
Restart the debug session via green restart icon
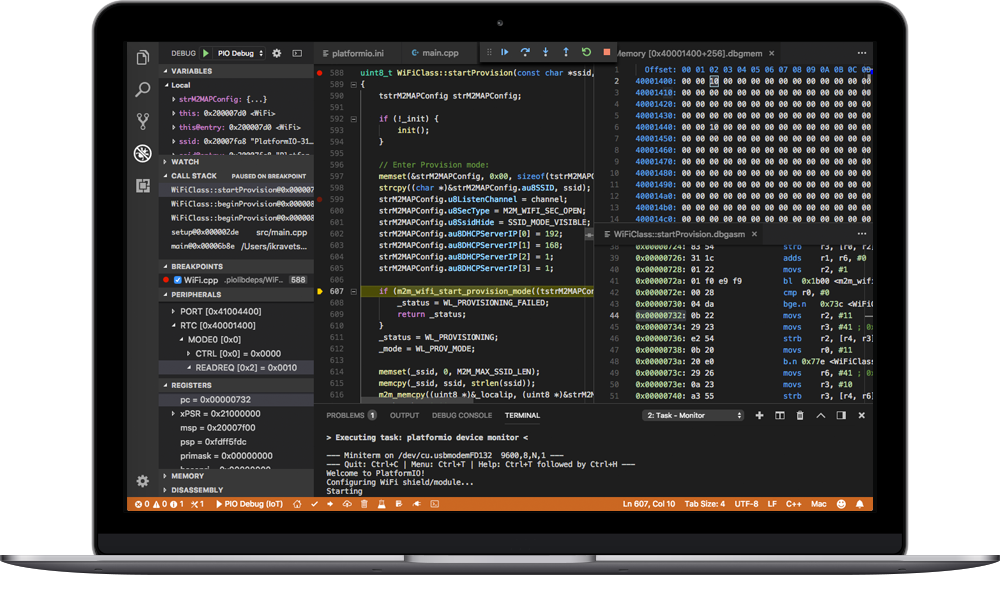click(x=586, y=52)
